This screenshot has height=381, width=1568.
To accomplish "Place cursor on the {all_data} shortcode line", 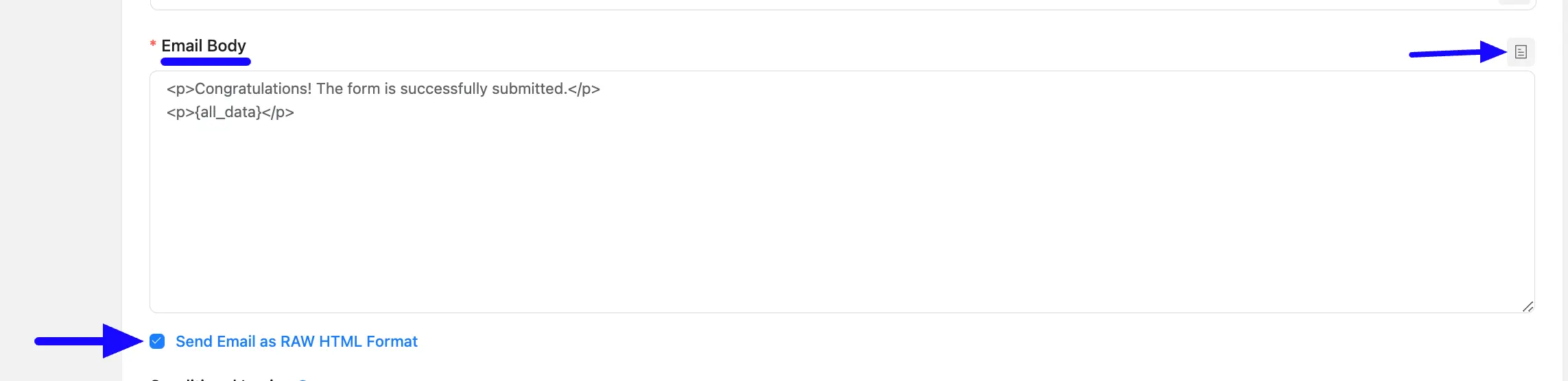I will click(x=230, y=112).
